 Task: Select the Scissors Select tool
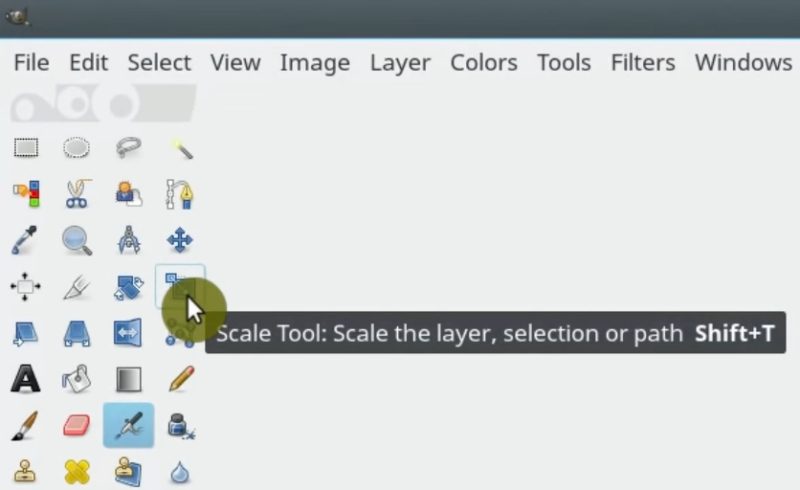(77, 193)
